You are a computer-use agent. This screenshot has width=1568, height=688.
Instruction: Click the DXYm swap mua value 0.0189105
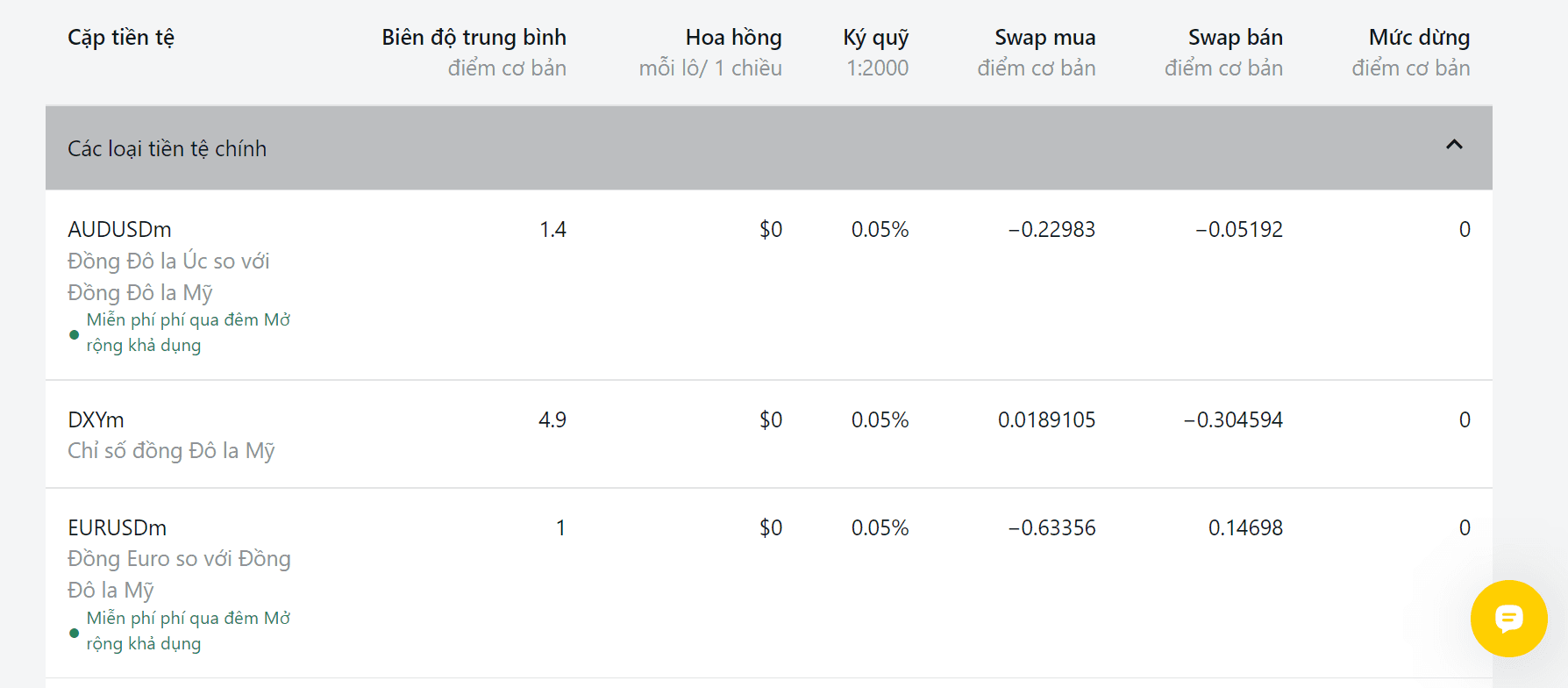tap(1046, 420)
